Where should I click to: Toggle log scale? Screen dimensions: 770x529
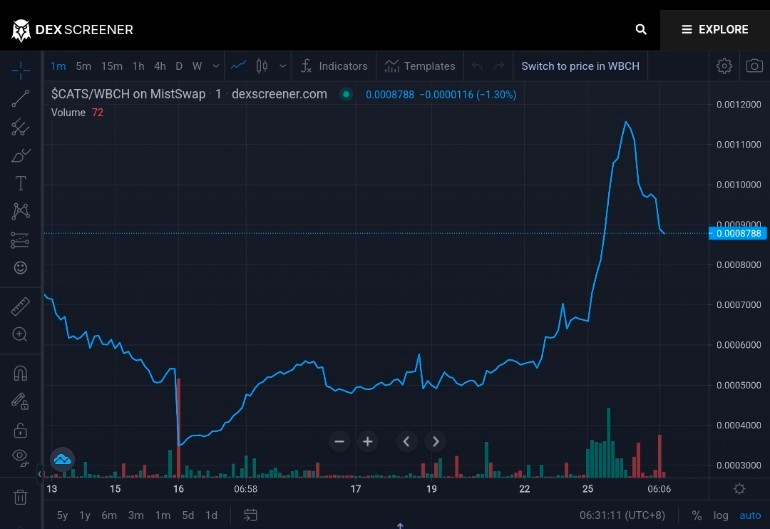click(x=720, y=515)
